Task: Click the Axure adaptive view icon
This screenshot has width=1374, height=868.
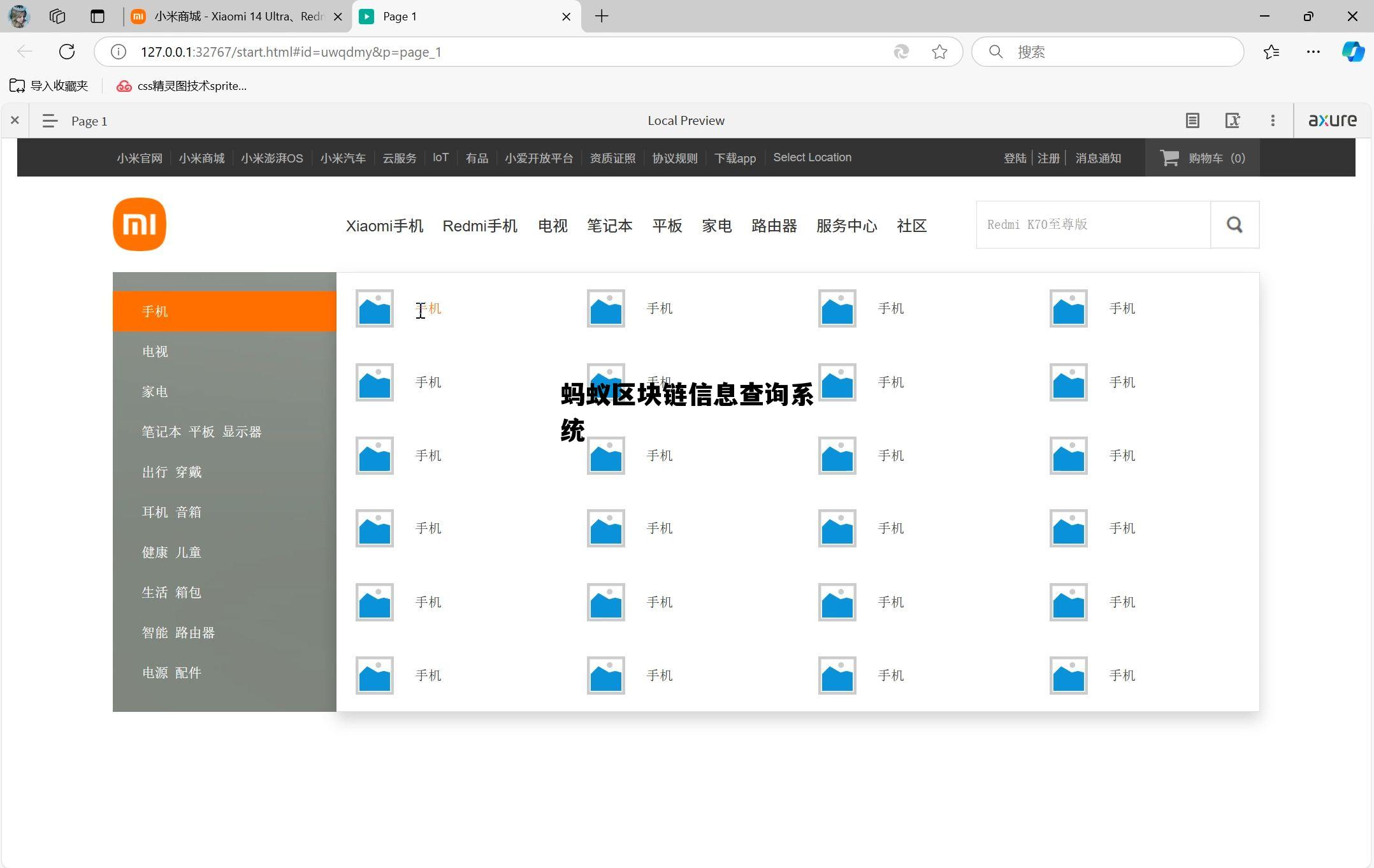Action: click(x=1233, y=120)
